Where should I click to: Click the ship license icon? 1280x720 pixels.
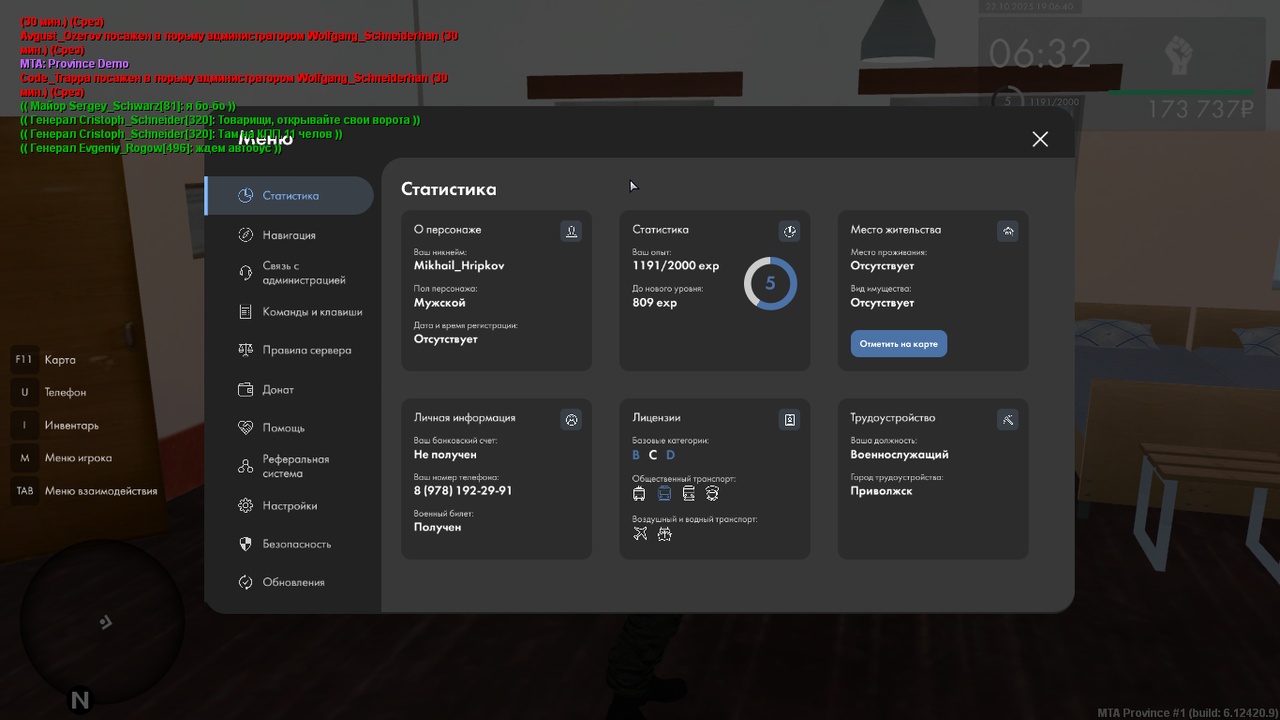click(665, 534)
